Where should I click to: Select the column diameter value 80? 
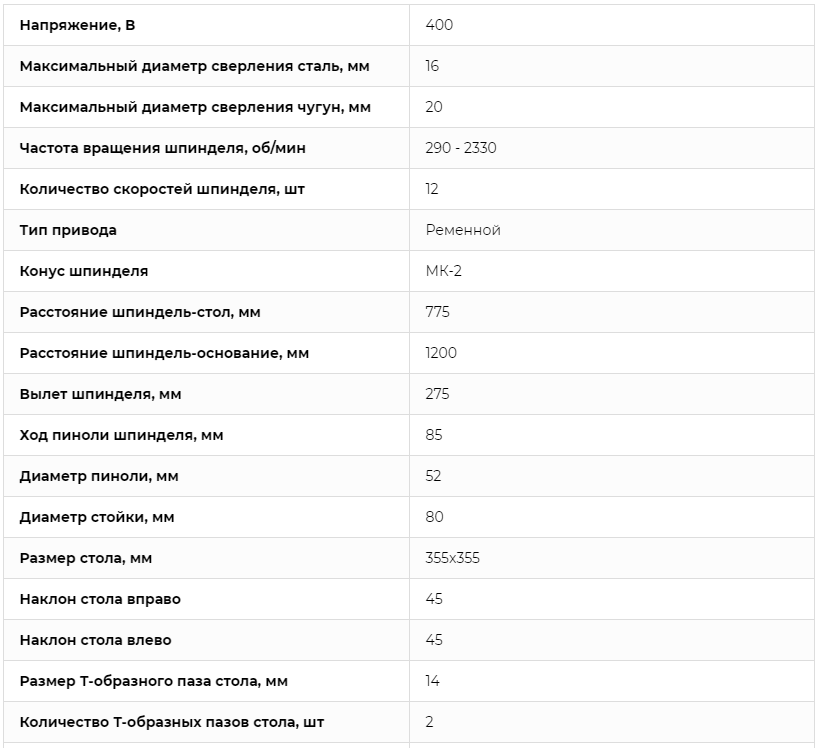point(435,517)
